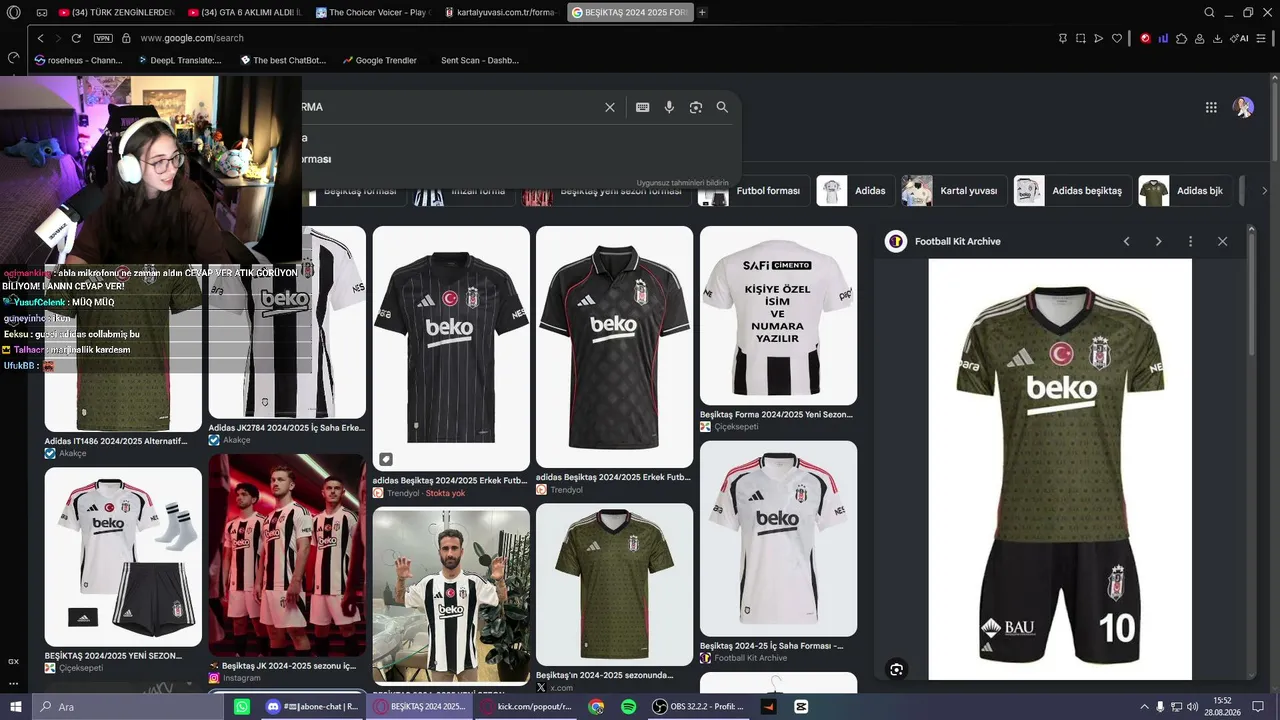Viewport: 1280px width, 720px height.
Task: Toggle the VPN badge in address bar
Action: click(x=103, y=38)
